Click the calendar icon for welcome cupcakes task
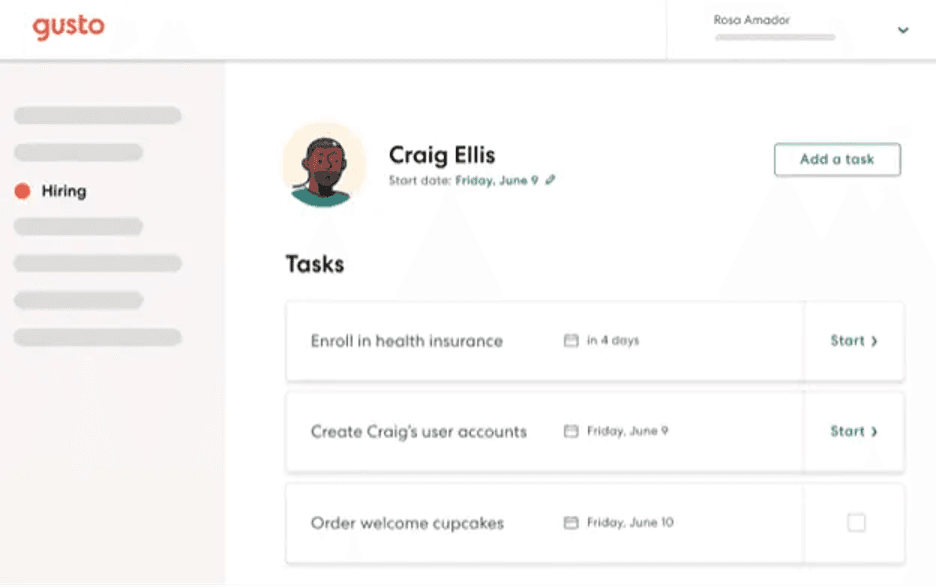This screenshot has height=588, width=936. pyautogui.click(x=571, y=522)
